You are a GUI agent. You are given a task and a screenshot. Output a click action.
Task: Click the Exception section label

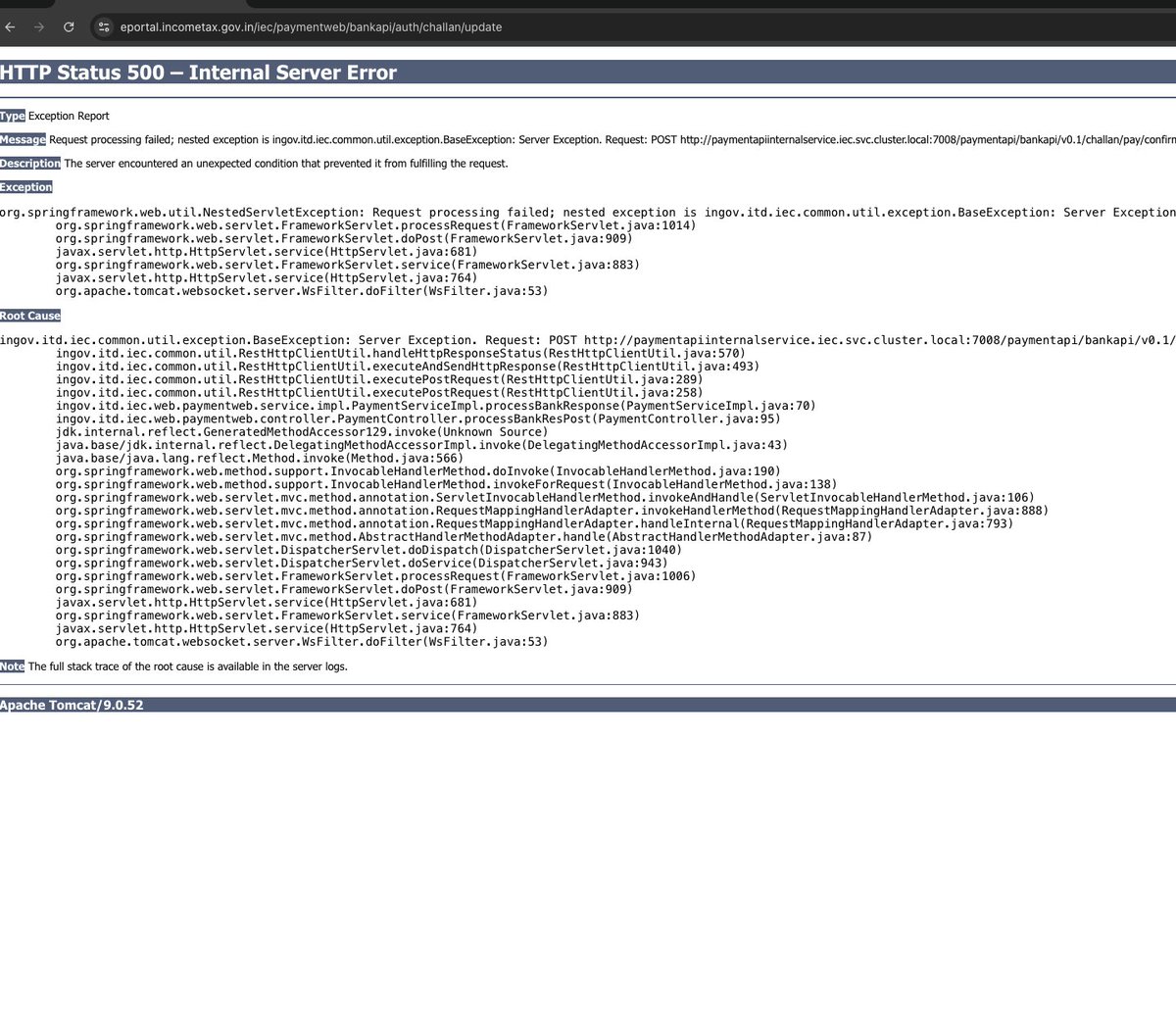point(26,187)
